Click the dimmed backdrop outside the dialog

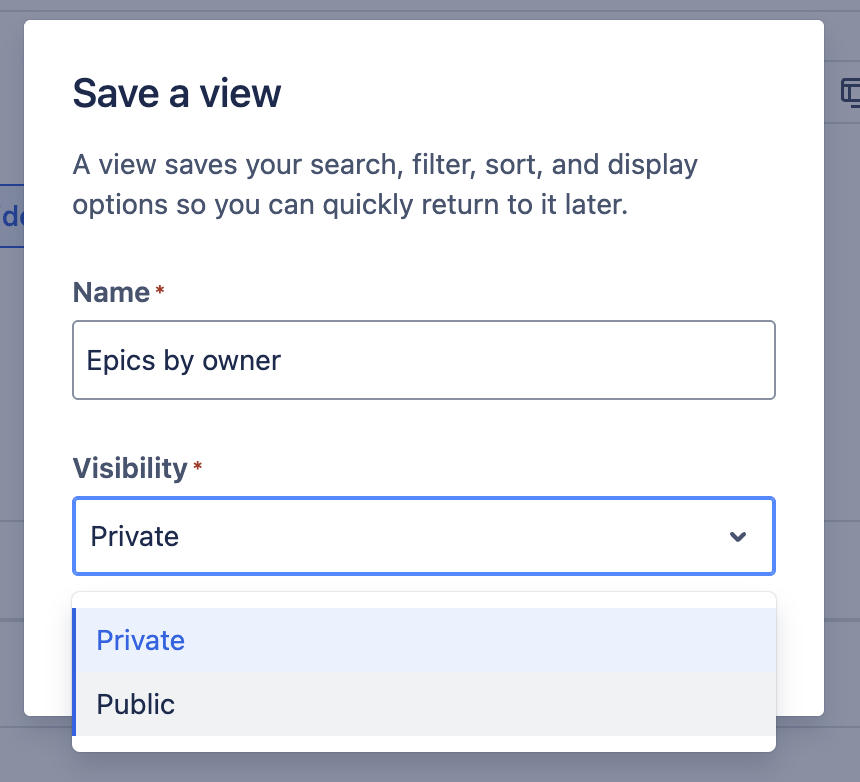[842, 400]
